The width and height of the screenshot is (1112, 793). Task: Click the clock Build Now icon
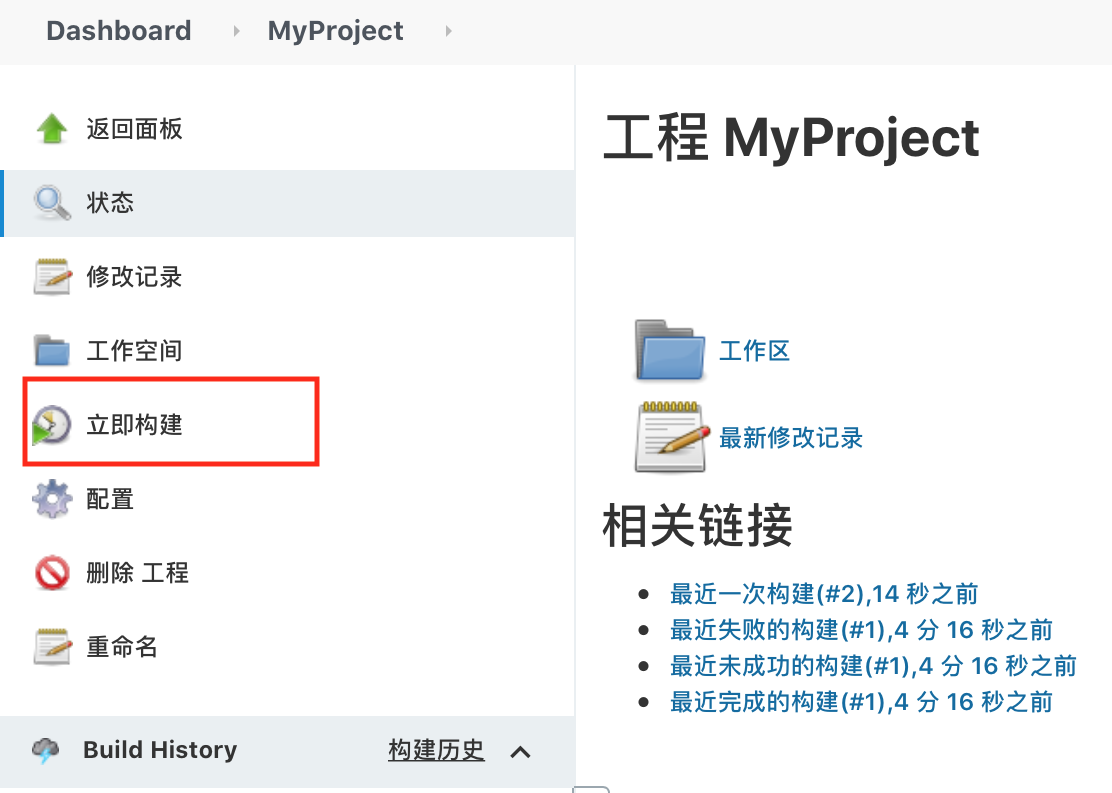(x=50, y=425)
